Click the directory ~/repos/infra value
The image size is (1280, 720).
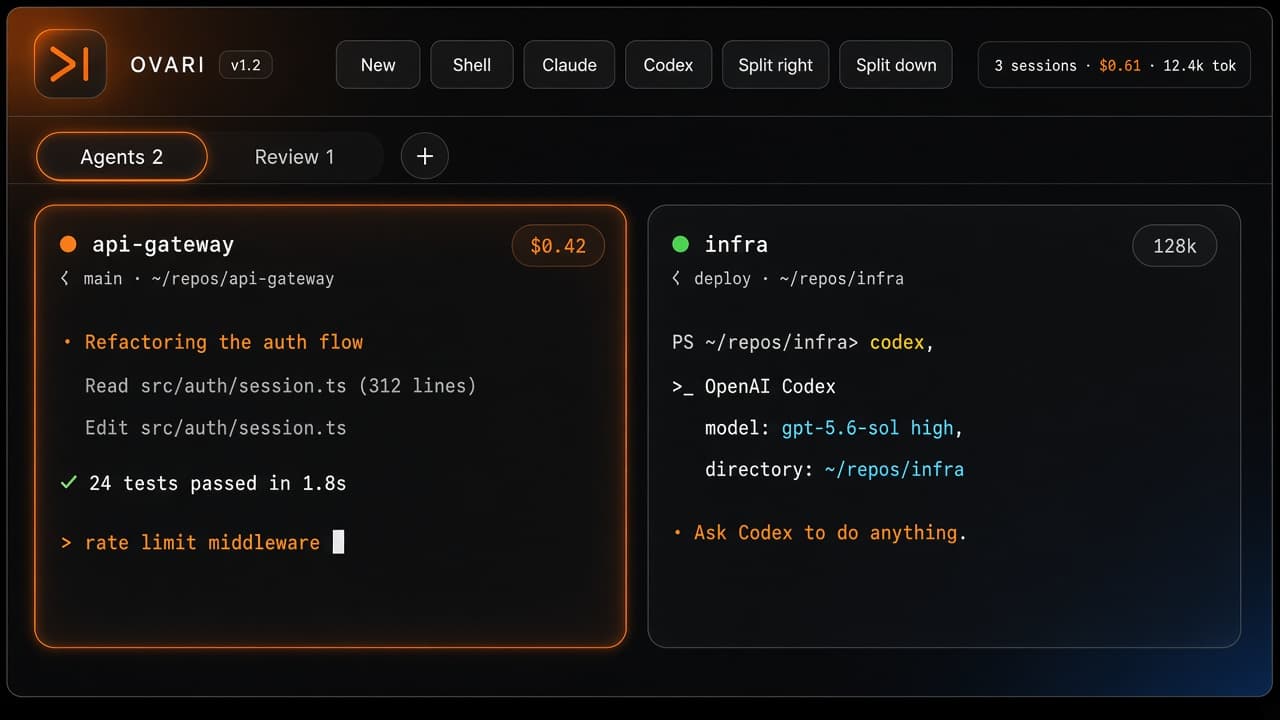(x=894, y=469)
